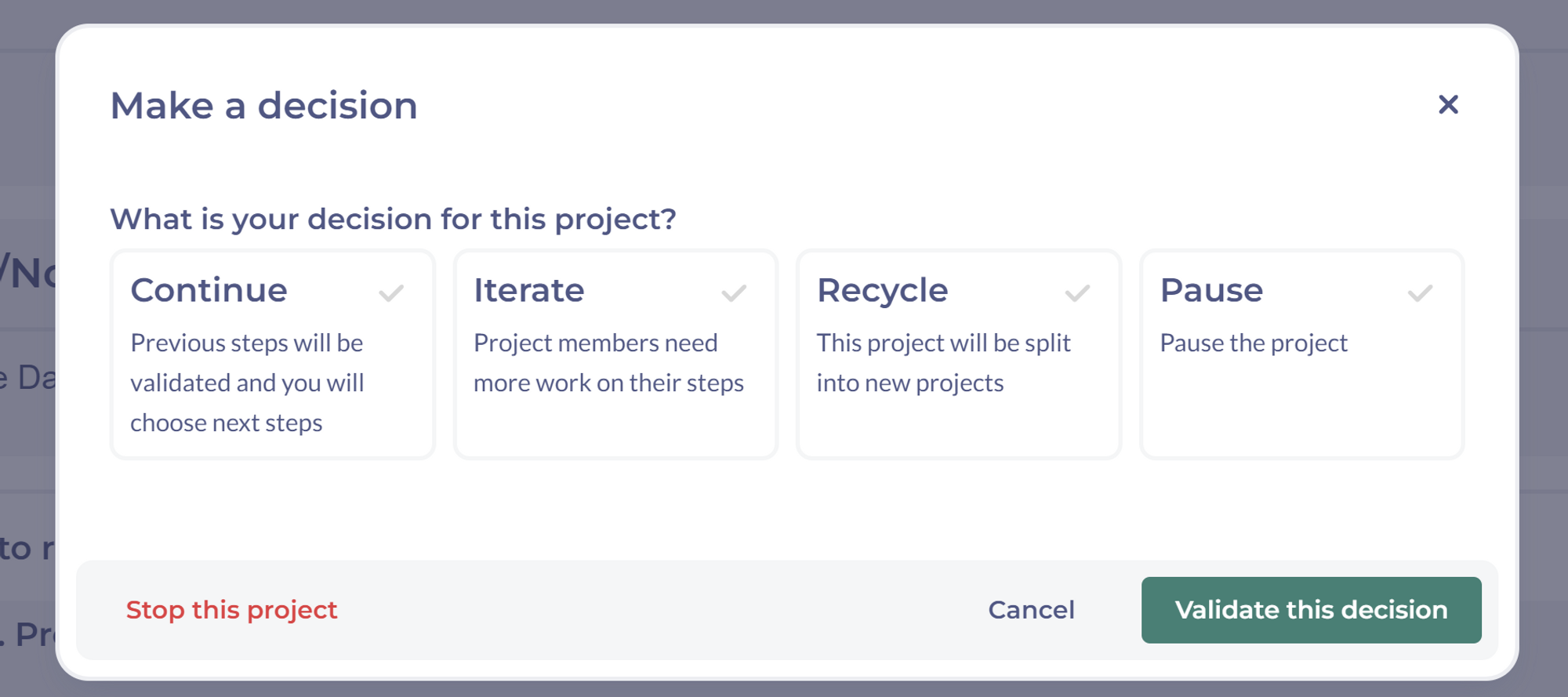Image resolution: width=1568 pixels, height=697 pixels.
Task: Dismiss the dialog with the X icon
Action: (1448, 105)
